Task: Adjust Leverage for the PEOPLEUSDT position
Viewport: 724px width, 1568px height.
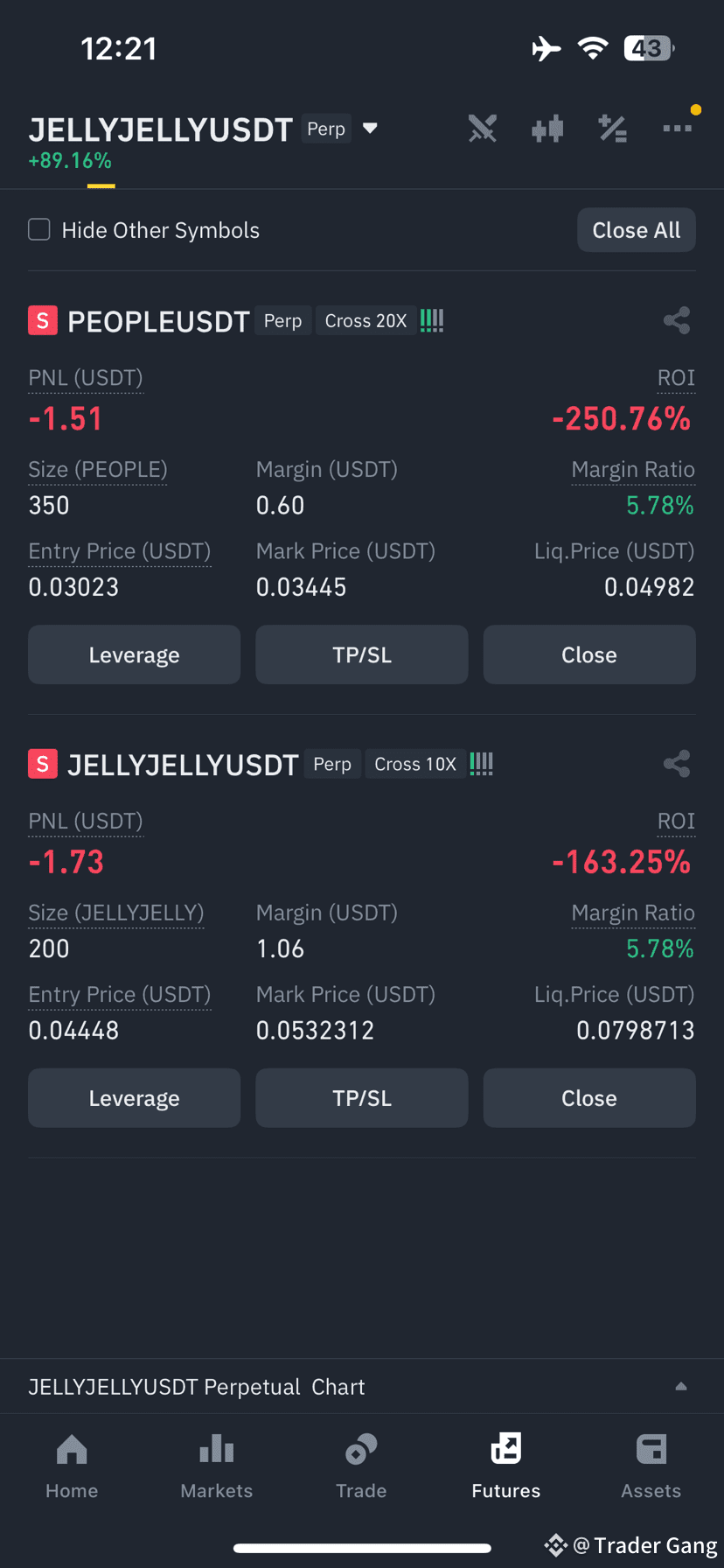Action: click(x=135, y=654)
